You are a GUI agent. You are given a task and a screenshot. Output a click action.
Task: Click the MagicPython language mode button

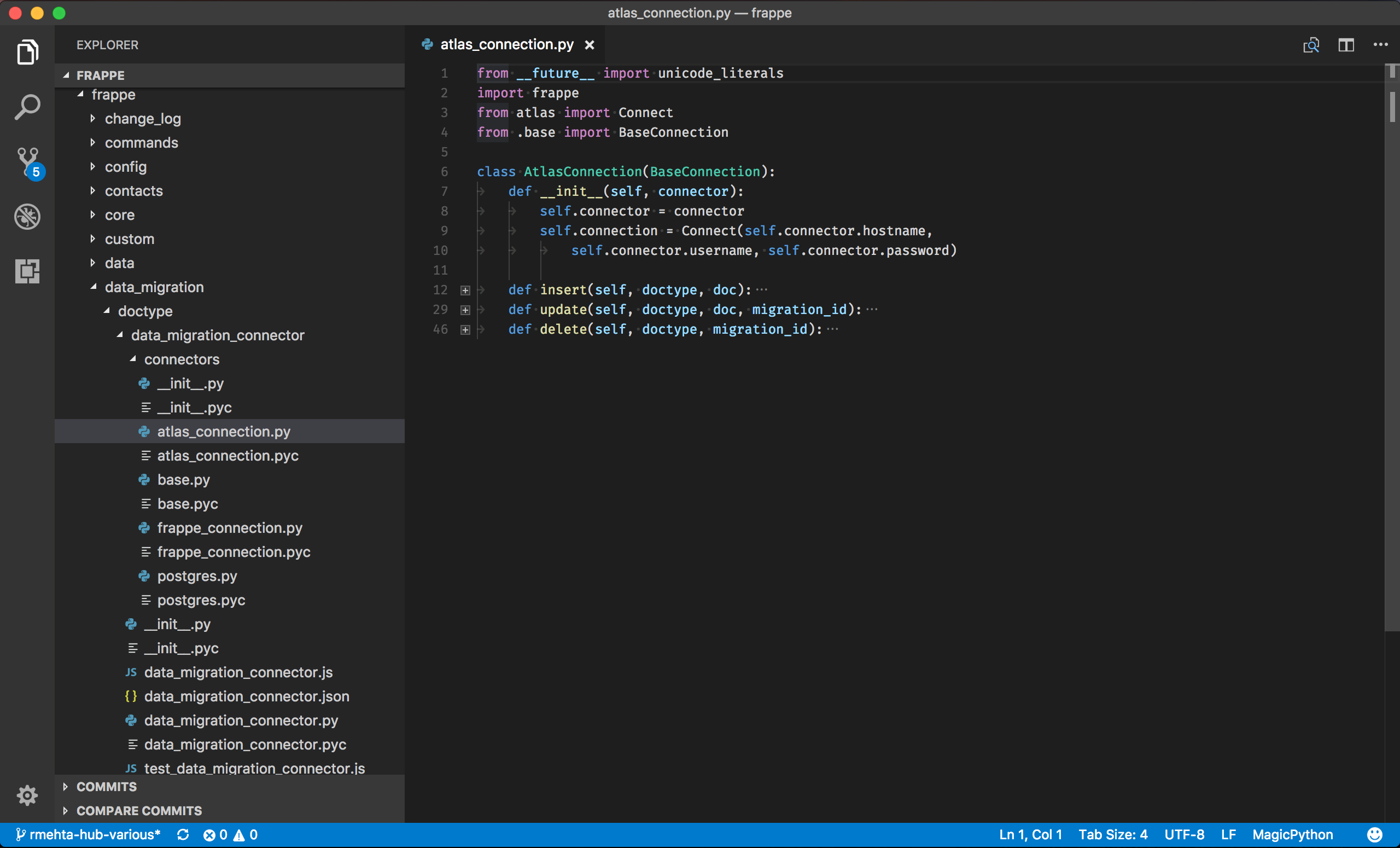(1292, 834)
